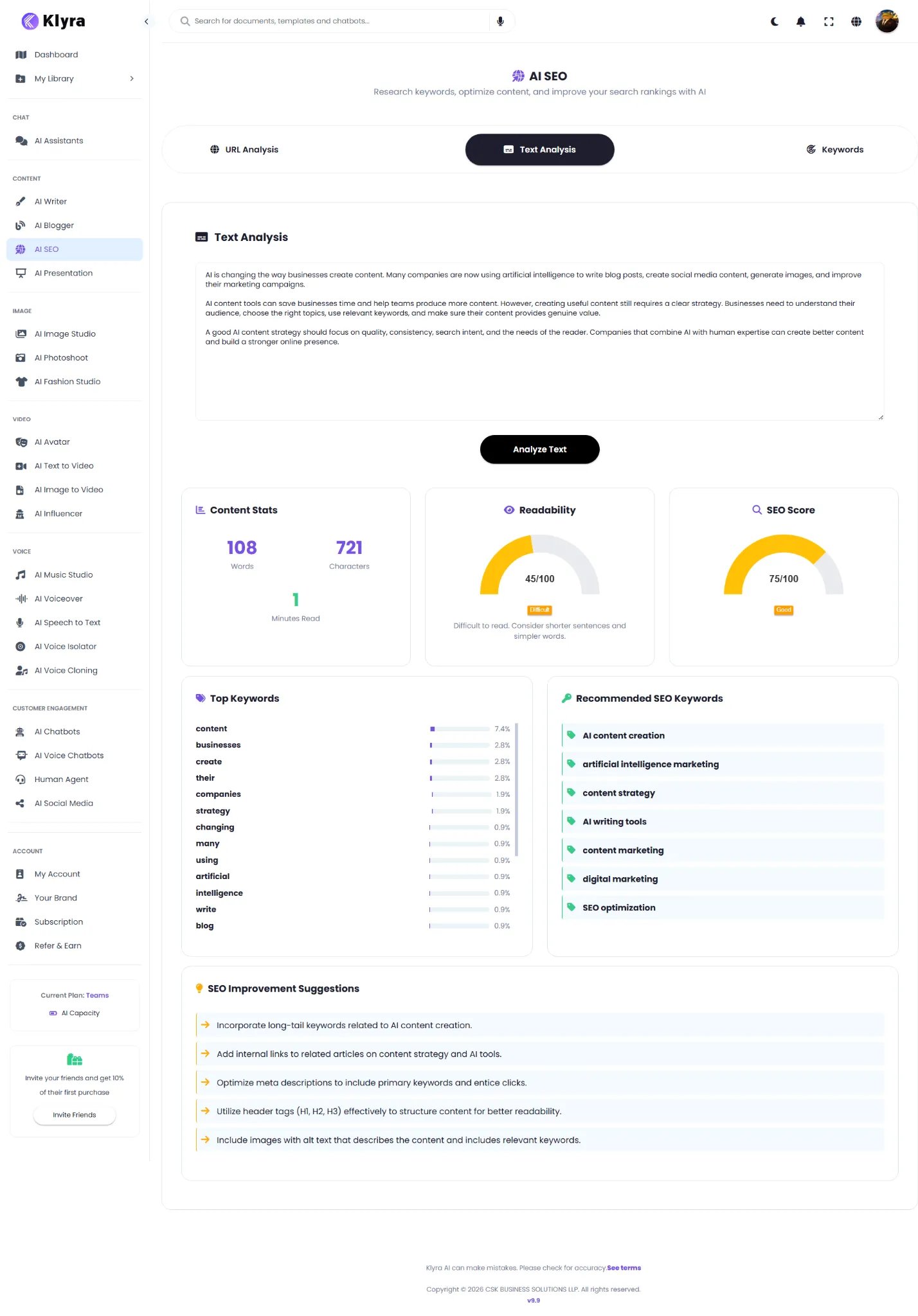
Task: Open language globe icon in header
Action: pyautogui.click(x=856, y=21)
